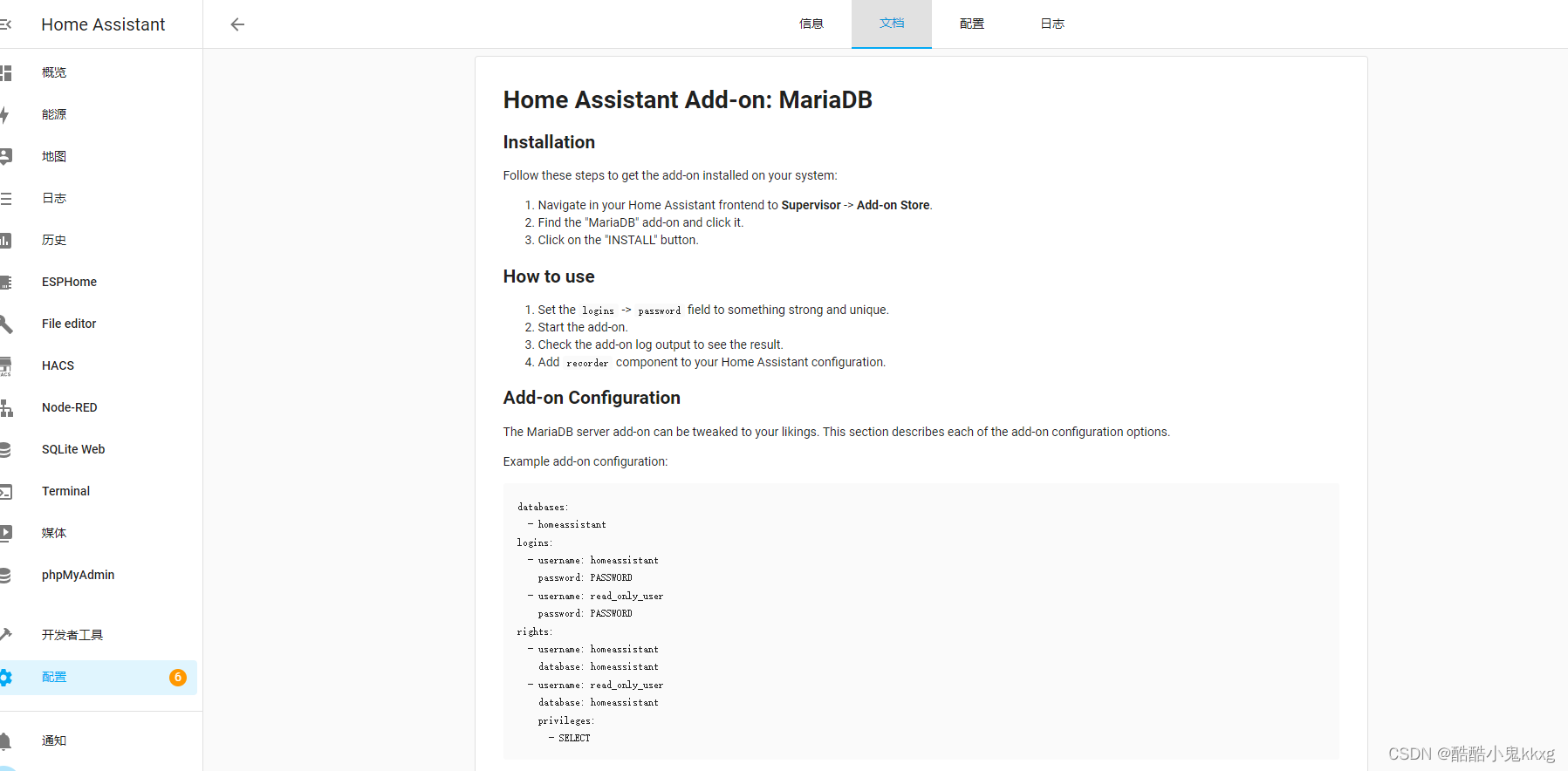Viewport: 1568px width, 771px height.
Task: Click the 媒体 play icon
Action: 5,533
